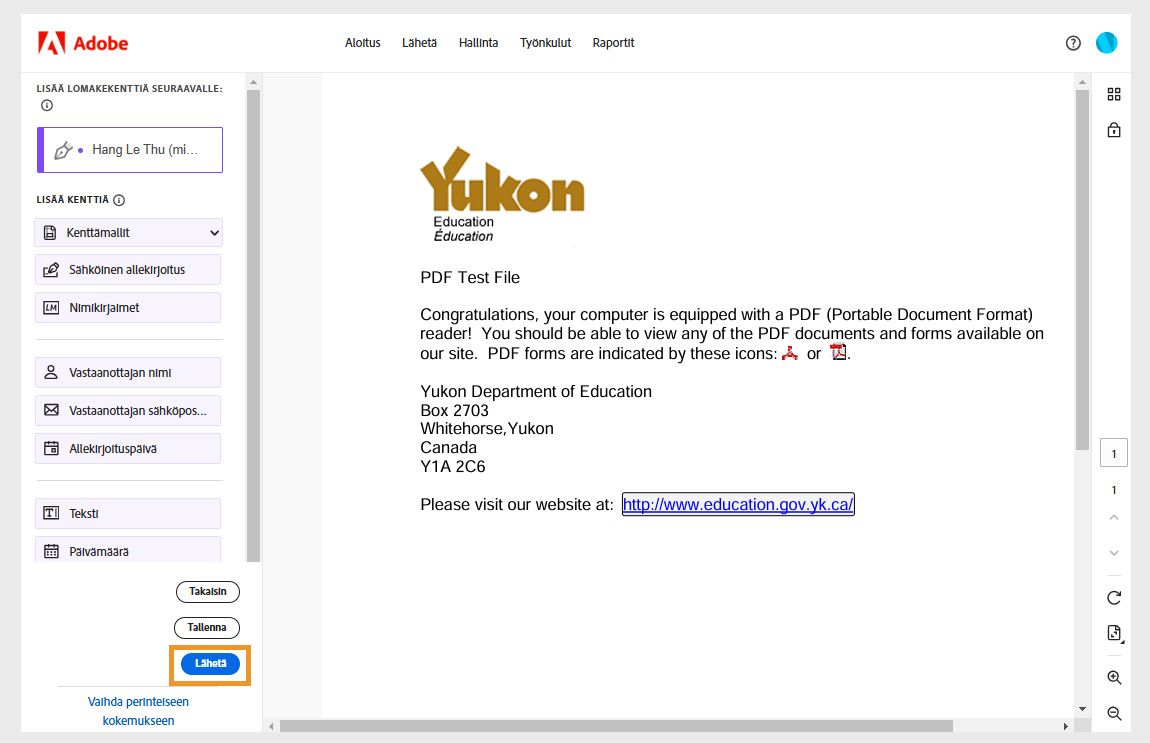Click the red Acrobat icon in document text
This screenshot has width=1150, height=743.
click(x=790, y=354)
